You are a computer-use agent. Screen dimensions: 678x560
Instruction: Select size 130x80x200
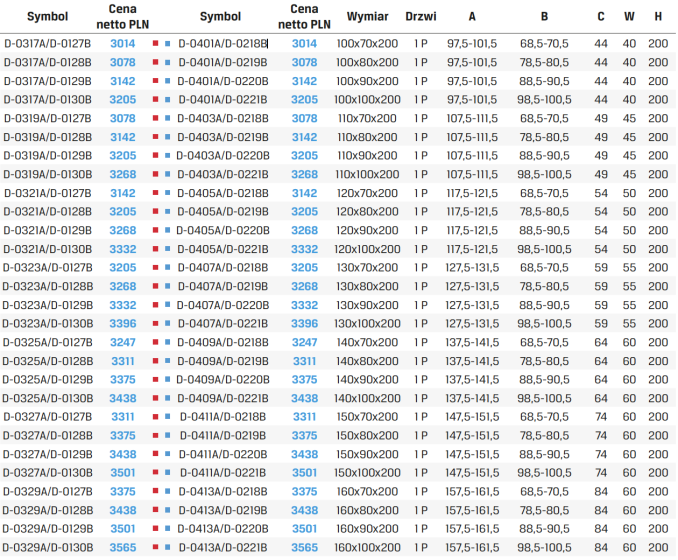coord(367,286)
